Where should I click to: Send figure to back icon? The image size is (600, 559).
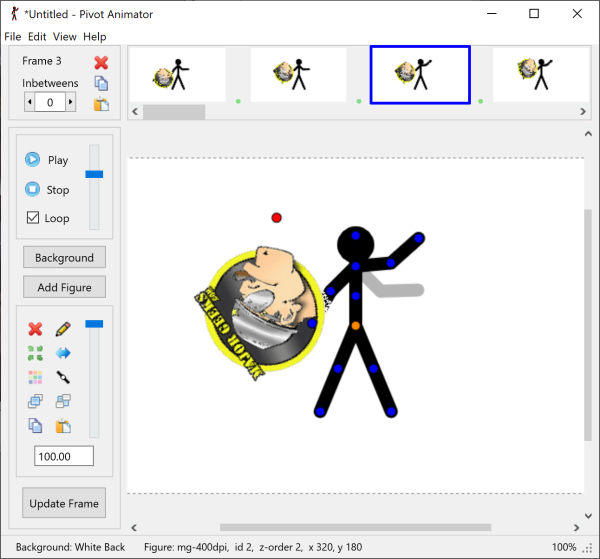[63, 401]
